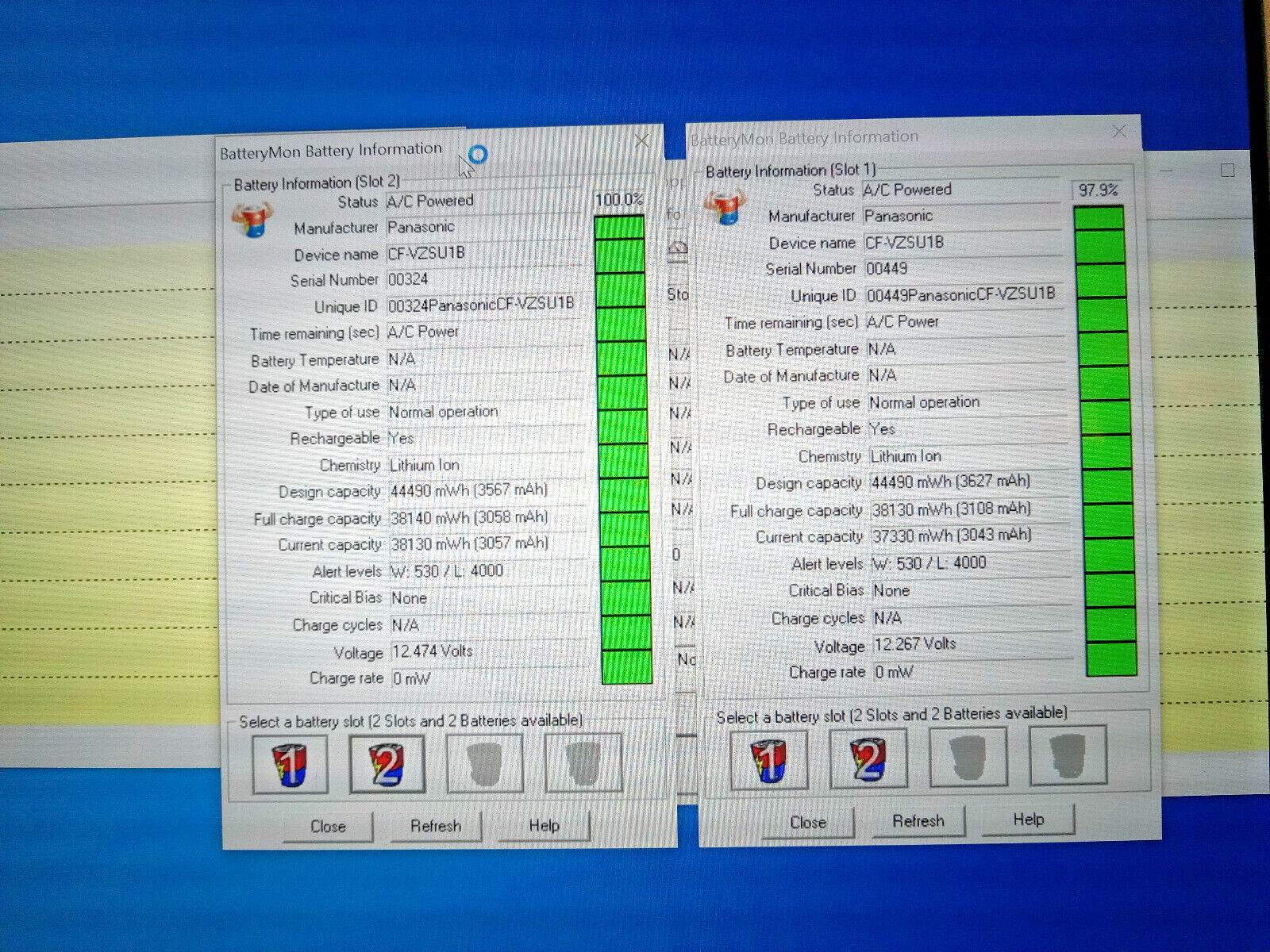Click voltage value 12.267 Volts
Viewport: 1270px width, 952px height.
click(972, 644)
